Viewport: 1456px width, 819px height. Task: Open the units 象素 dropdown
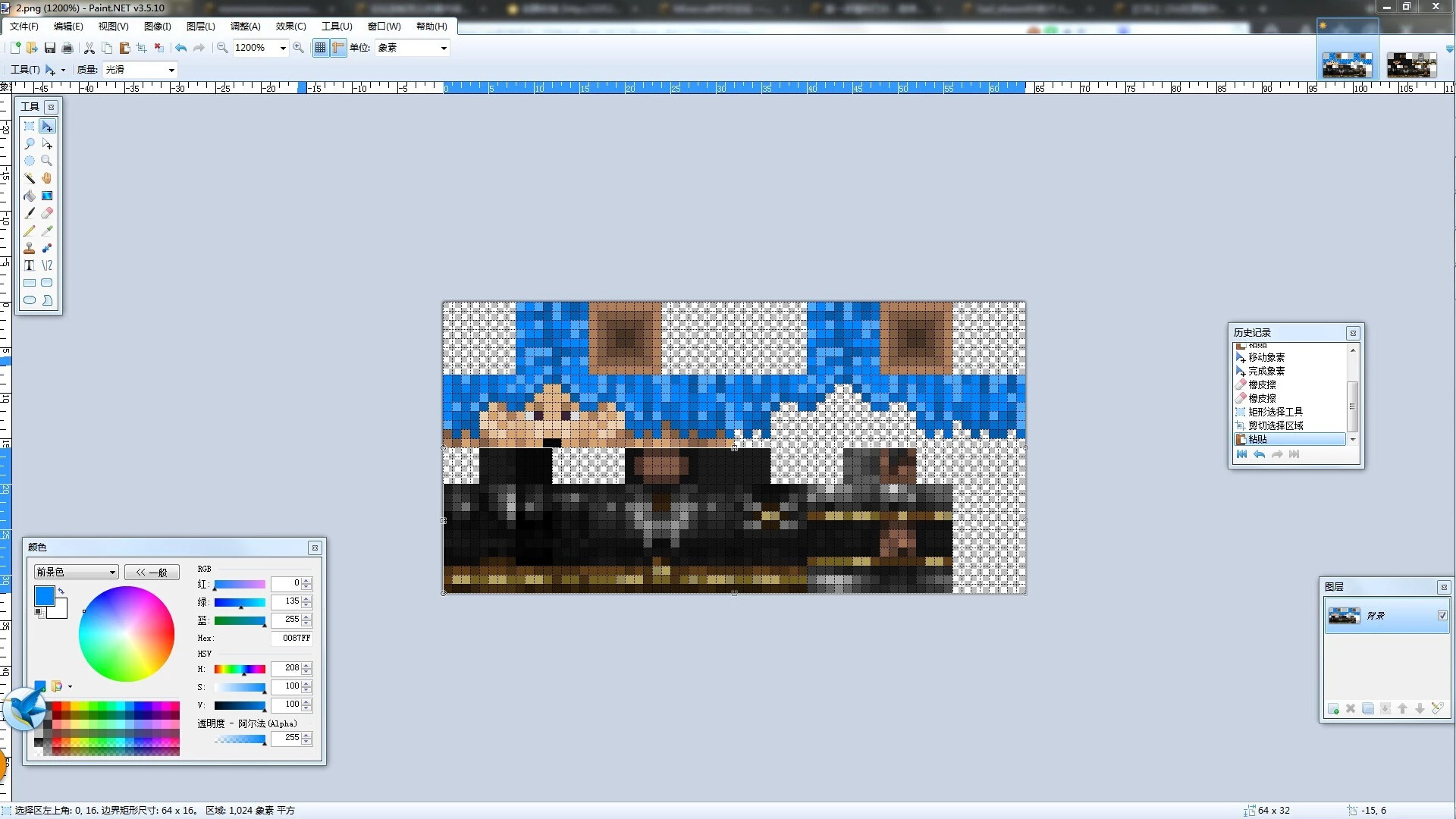[444, 48]
